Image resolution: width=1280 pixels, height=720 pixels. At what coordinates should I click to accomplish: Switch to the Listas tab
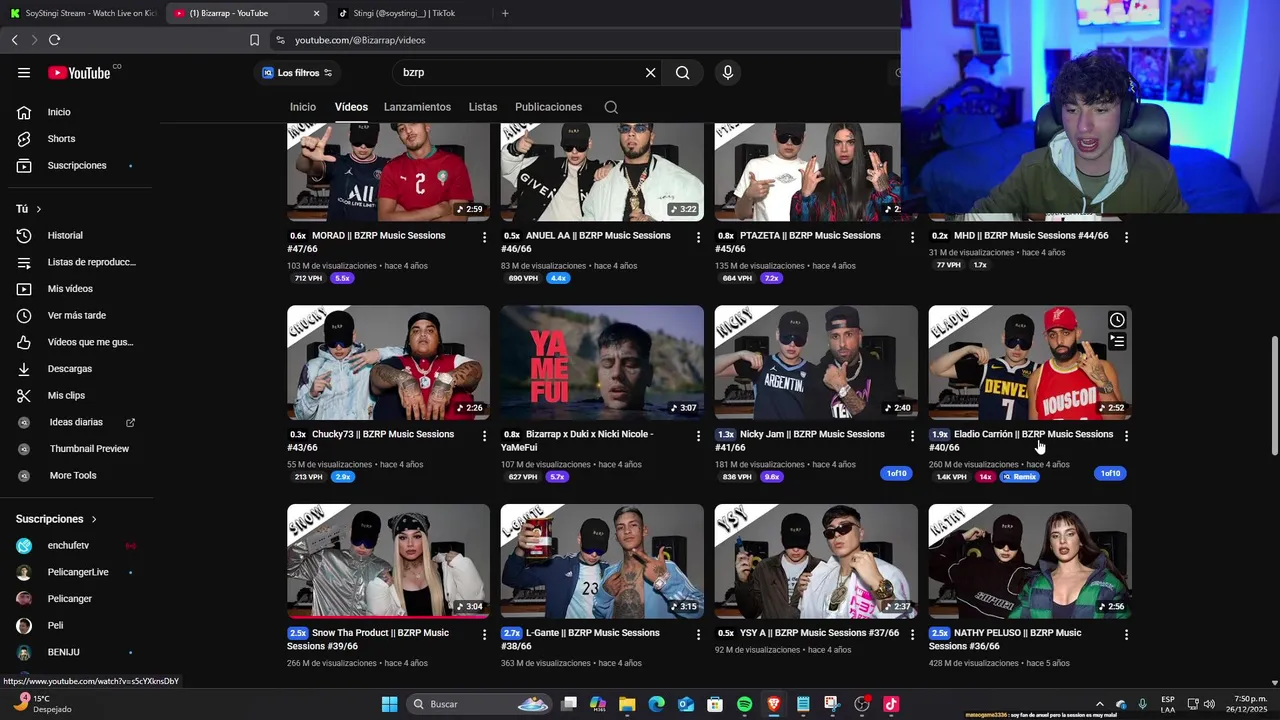click(x=483, y=107)
